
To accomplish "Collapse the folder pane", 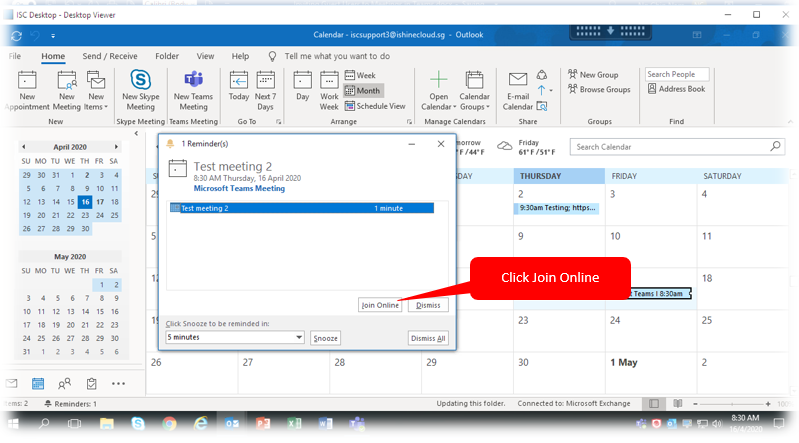I will tap(136, 134).
